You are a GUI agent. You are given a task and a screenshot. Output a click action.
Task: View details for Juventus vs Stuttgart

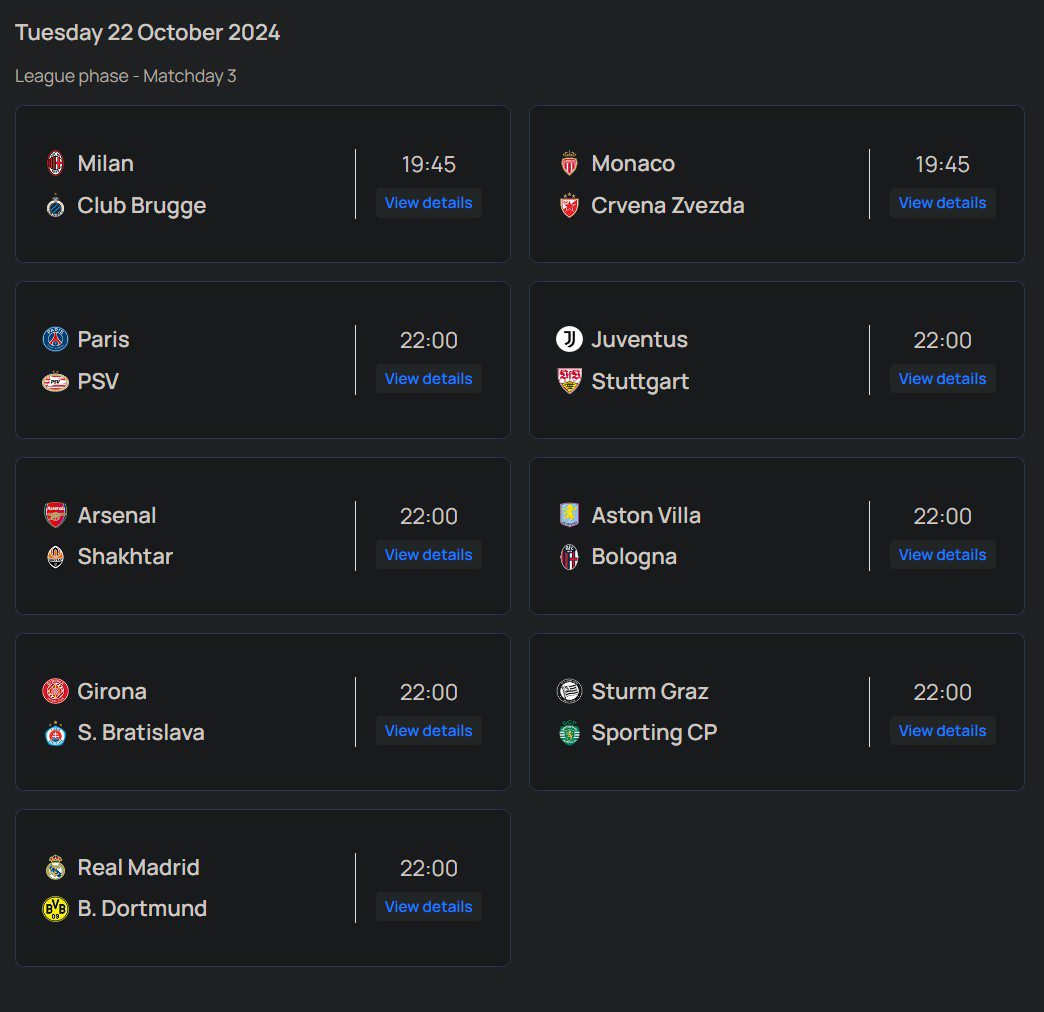point(942,378)
